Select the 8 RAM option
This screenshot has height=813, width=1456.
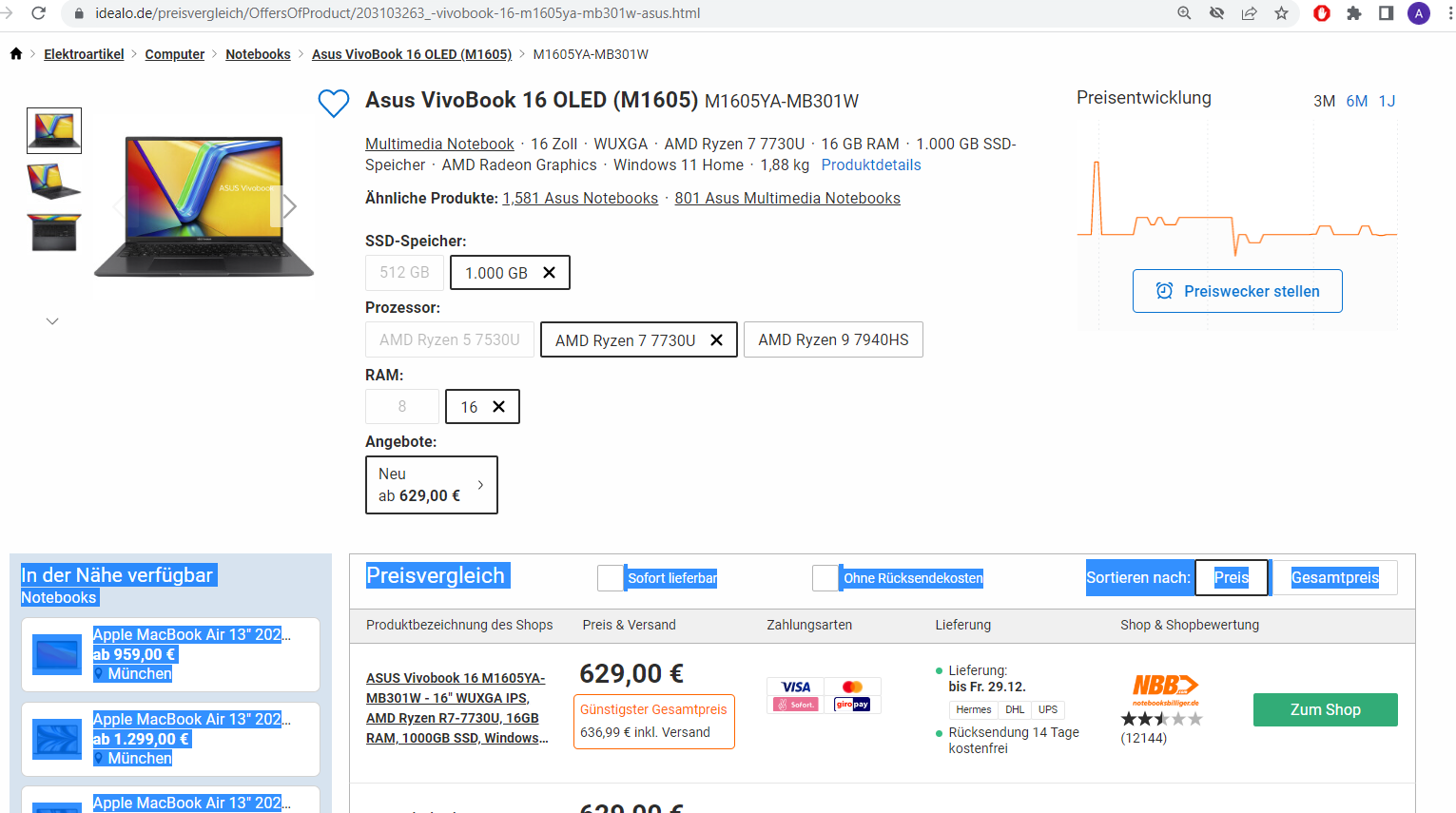click(402, 407)
